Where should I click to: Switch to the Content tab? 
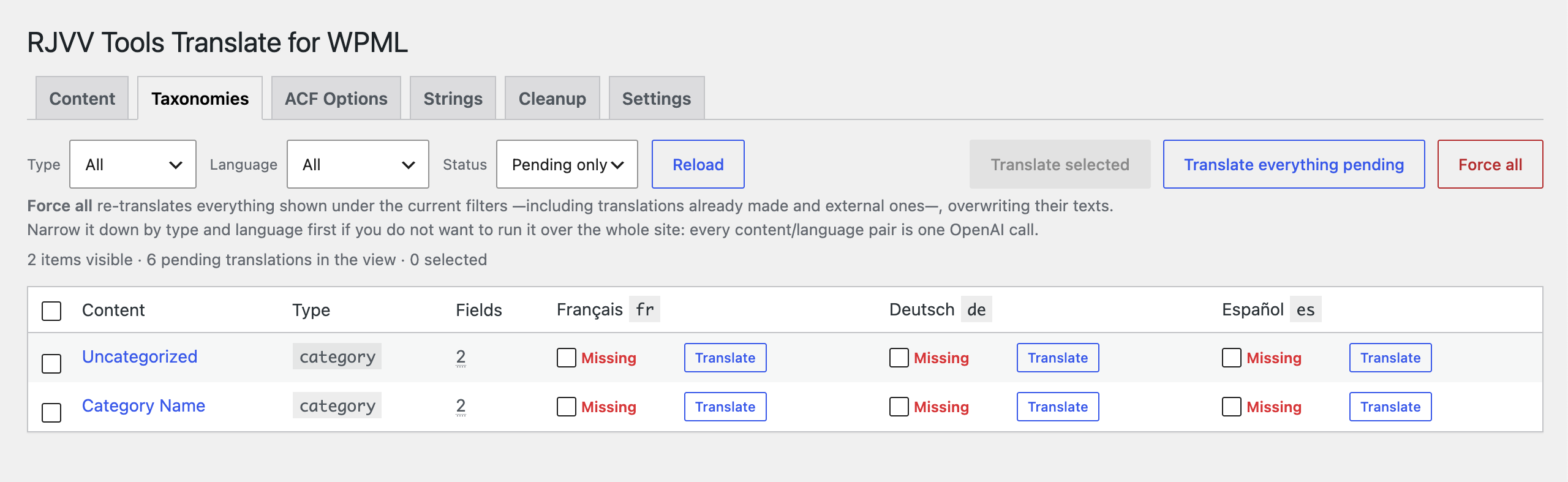(82, 98)
